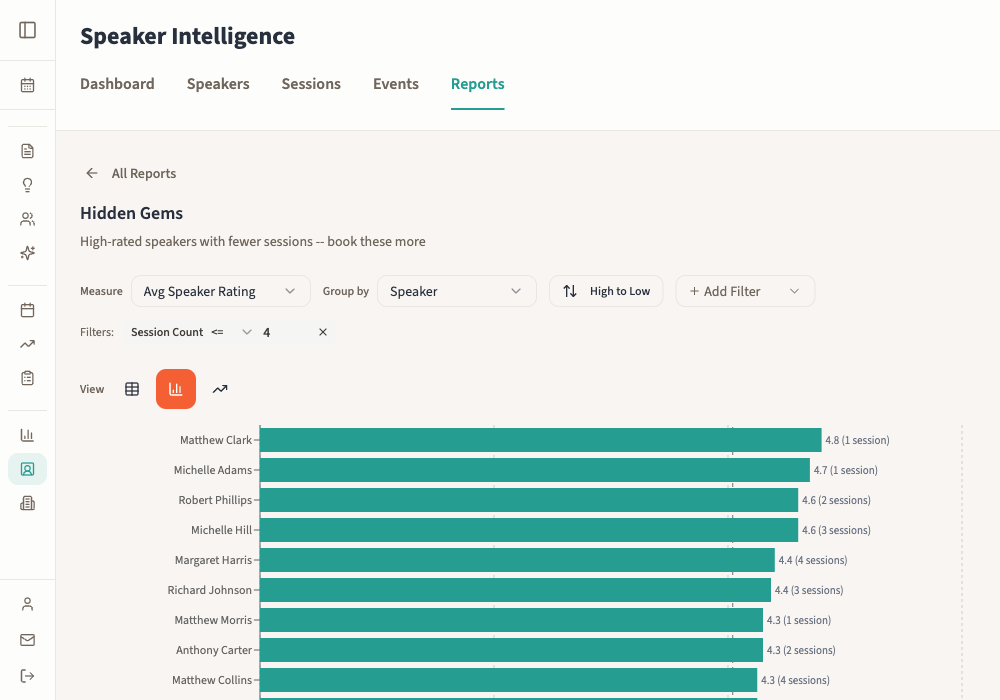Image resolution: width=1000 pixels, height=700 pixels.
Task: Toggle High to Low sort order
Action: tap(606, 291)
